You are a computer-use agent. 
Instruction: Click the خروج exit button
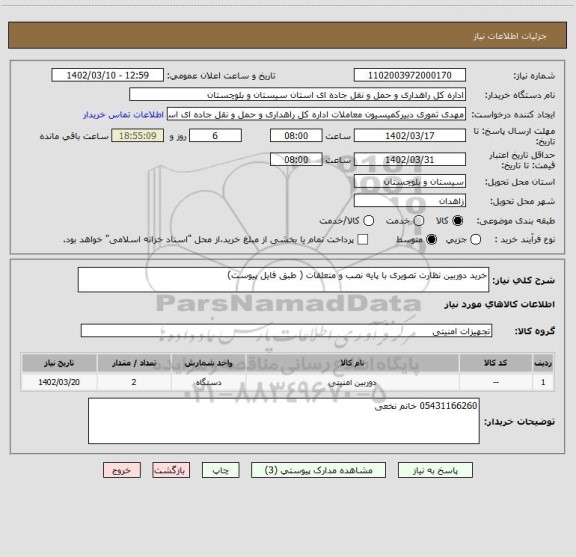[x=122, y=470]
